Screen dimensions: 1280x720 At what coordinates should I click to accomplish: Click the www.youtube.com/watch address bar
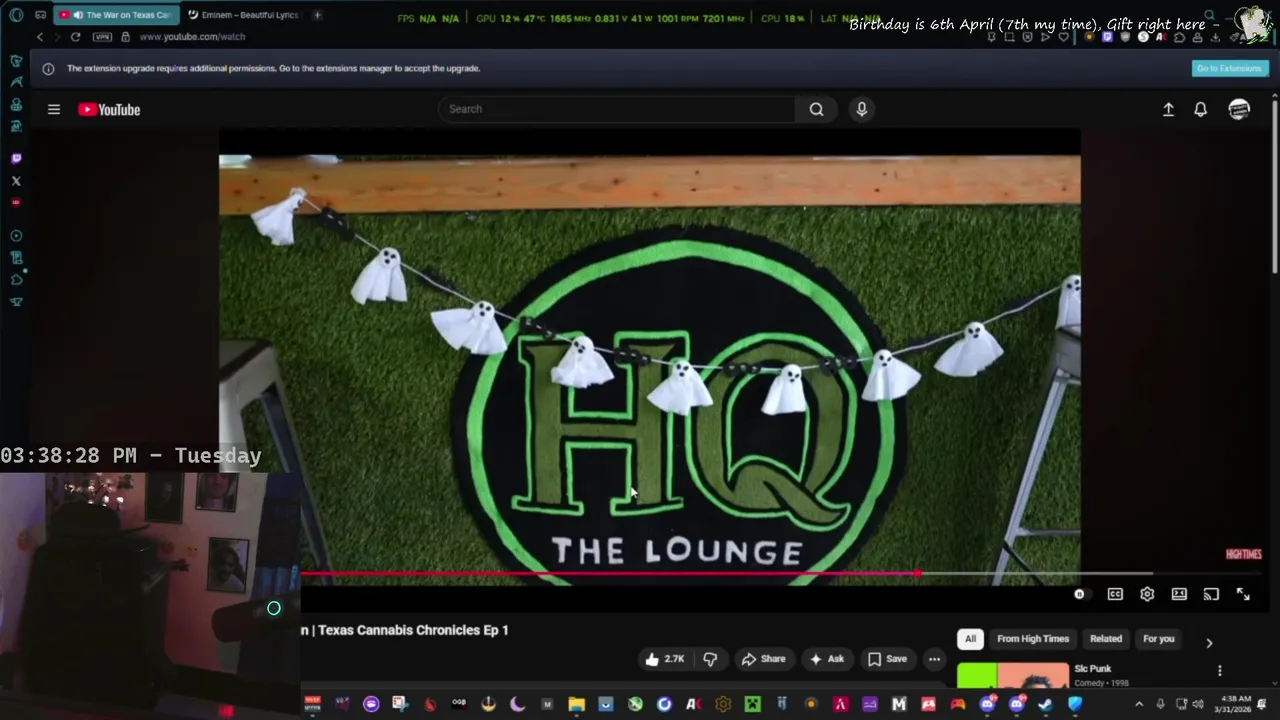[192, 37]
